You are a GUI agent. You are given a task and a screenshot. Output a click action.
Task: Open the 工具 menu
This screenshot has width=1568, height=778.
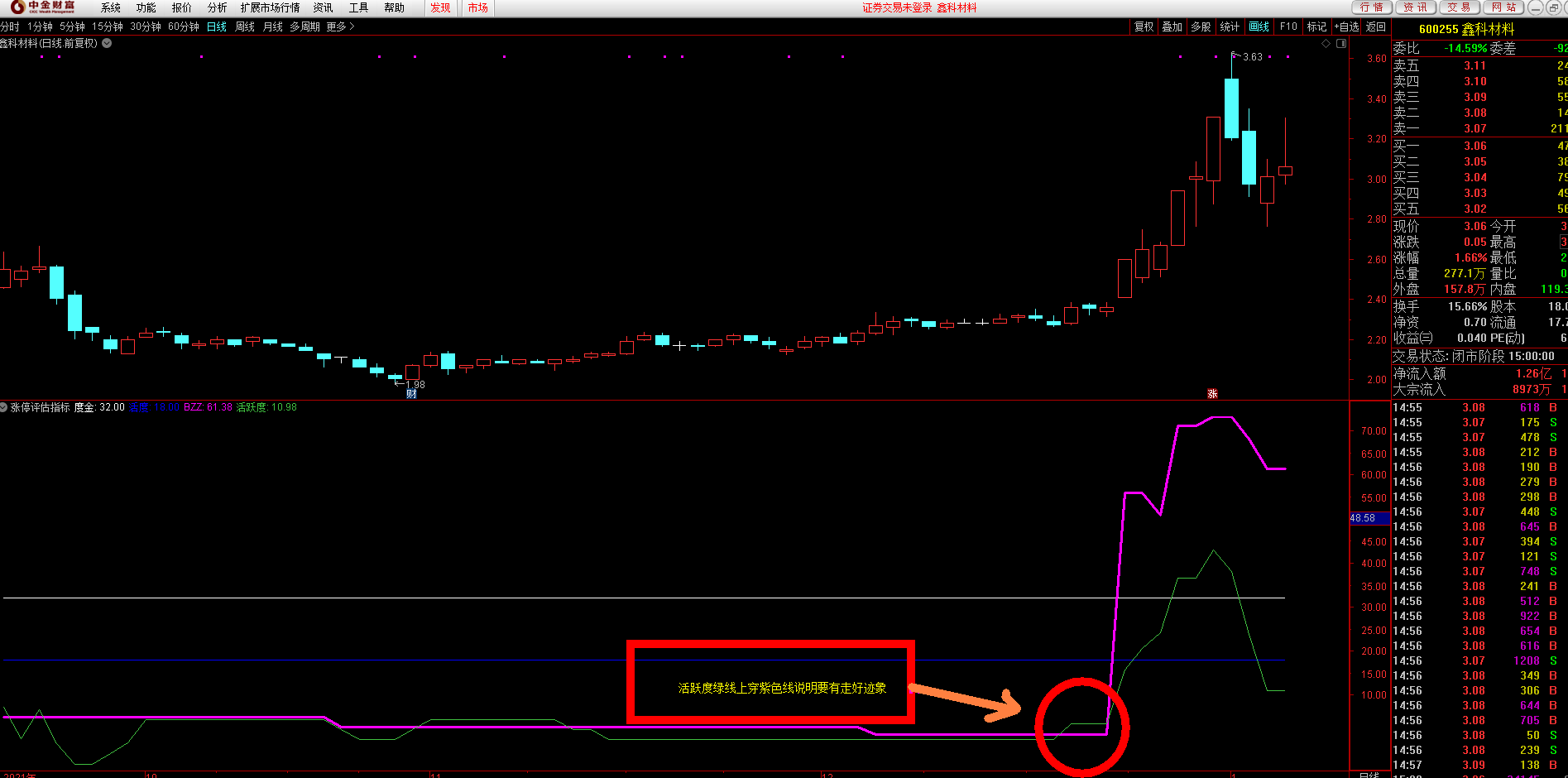click(358, 7)
